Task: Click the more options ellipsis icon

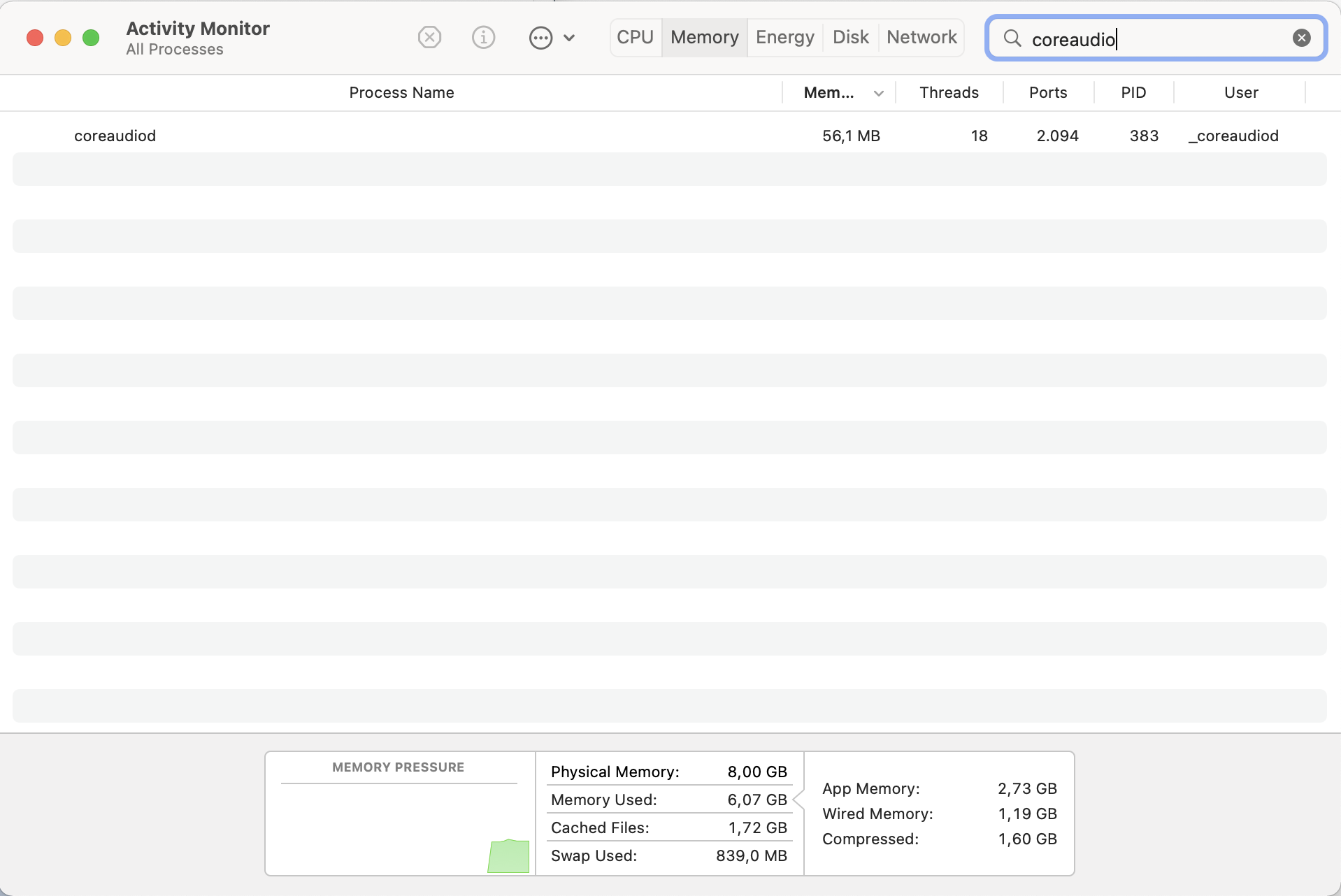Action: 540,38
